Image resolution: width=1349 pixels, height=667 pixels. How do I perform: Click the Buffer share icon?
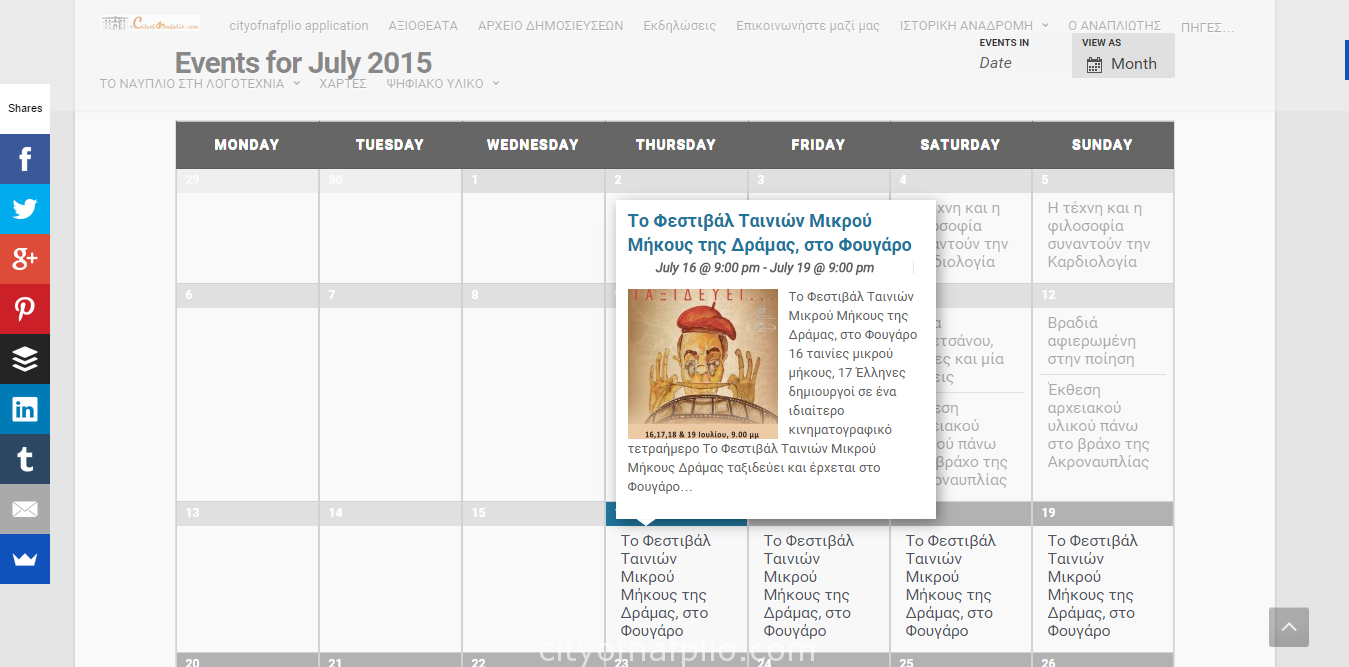coord(25,359)
